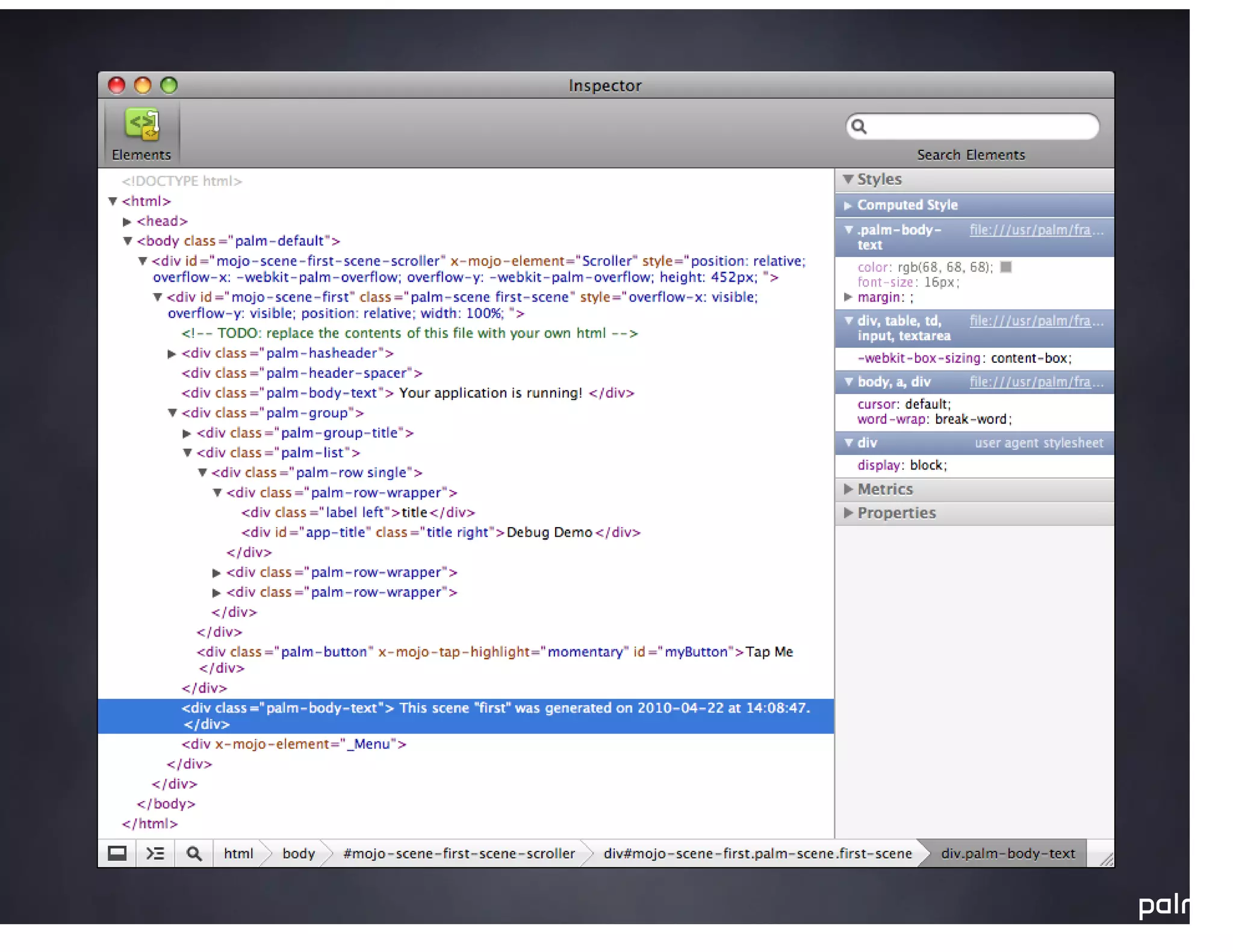Expand the palm-hasheader div node

click(172, 354)
